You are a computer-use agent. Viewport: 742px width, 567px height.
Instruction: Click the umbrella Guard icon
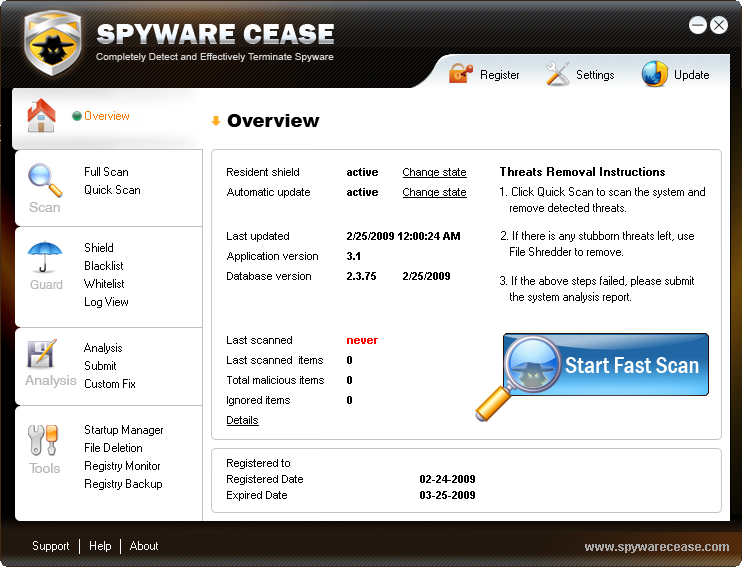point(44,256)
